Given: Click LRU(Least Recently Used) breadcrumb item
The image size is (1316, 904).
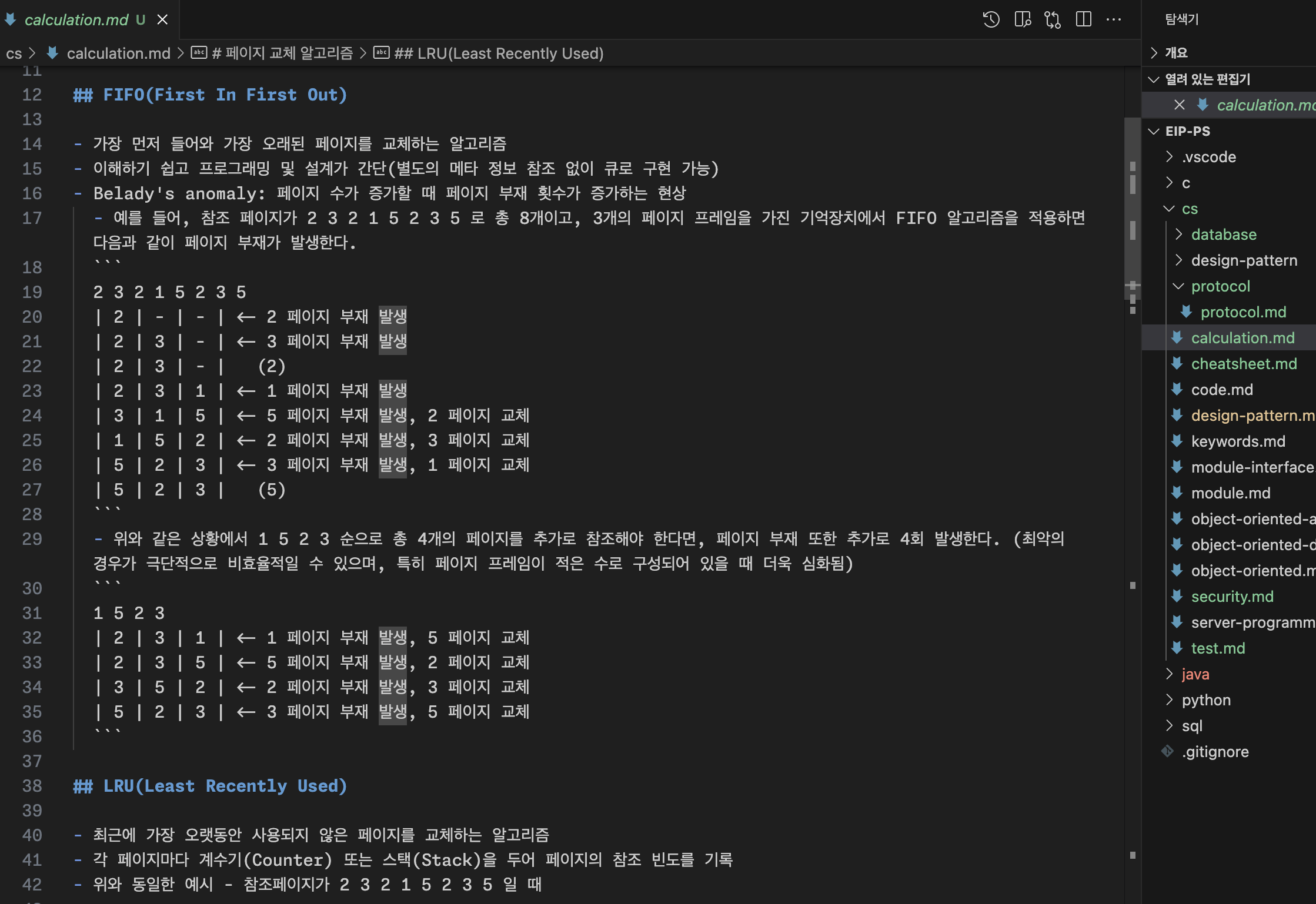Looking at the screenshot, I should pos(499,53).
